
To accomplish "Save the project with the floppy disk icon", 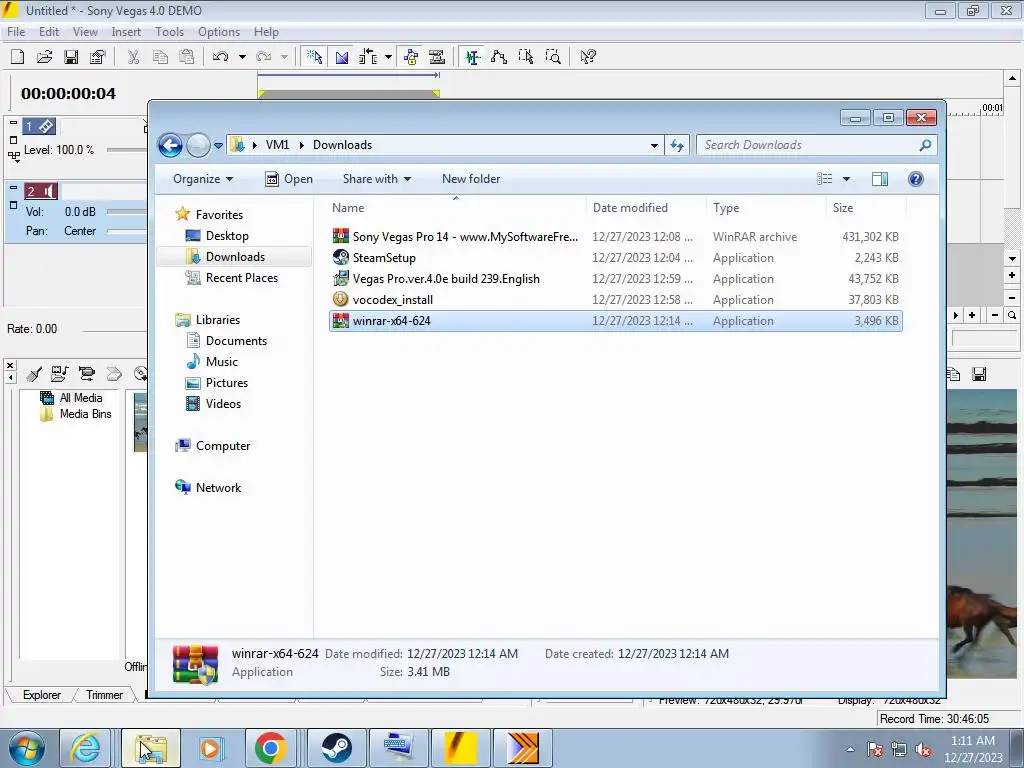I will (71, 57).
